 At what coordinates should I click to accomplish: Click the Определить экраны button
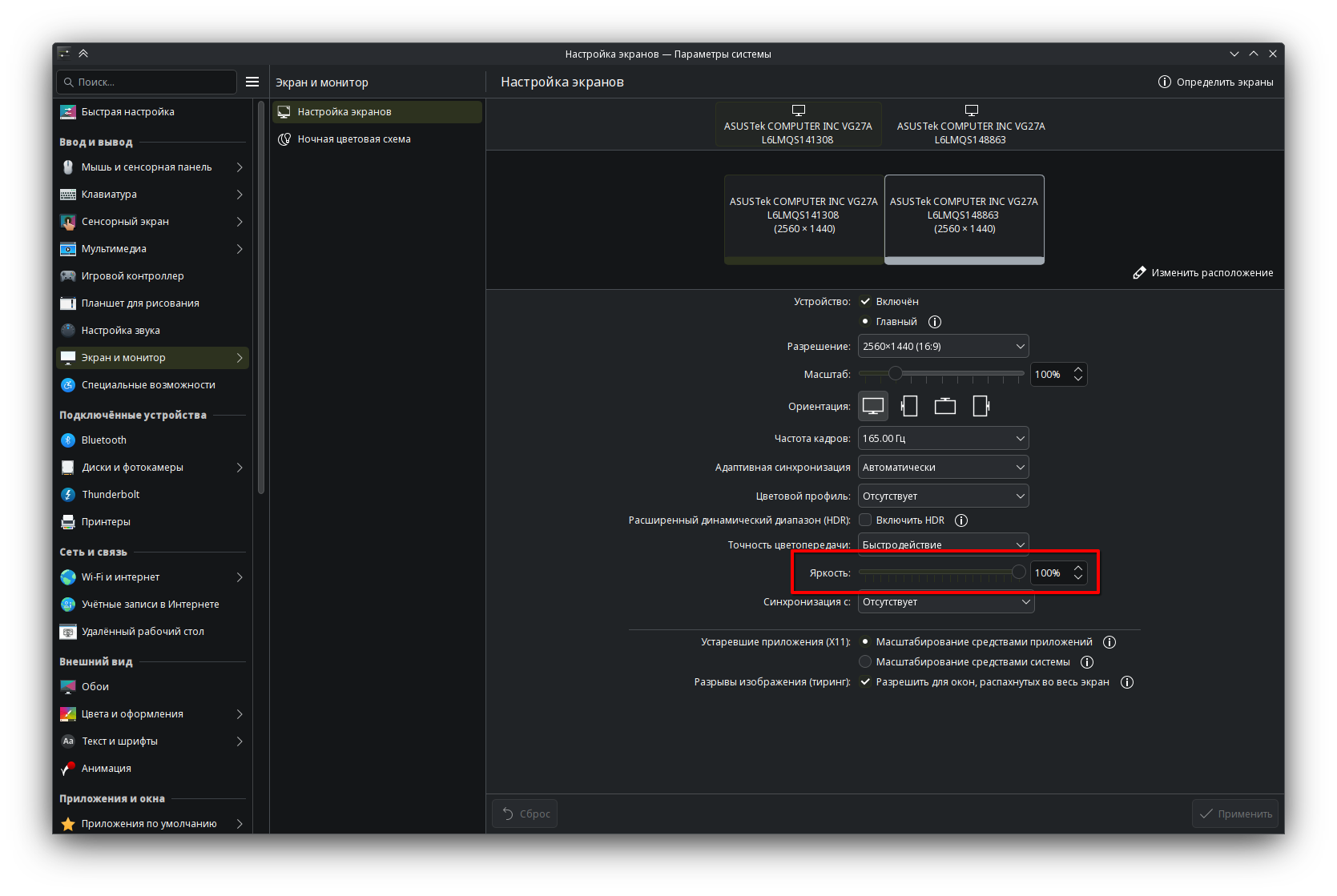(x=1215, y=82)
